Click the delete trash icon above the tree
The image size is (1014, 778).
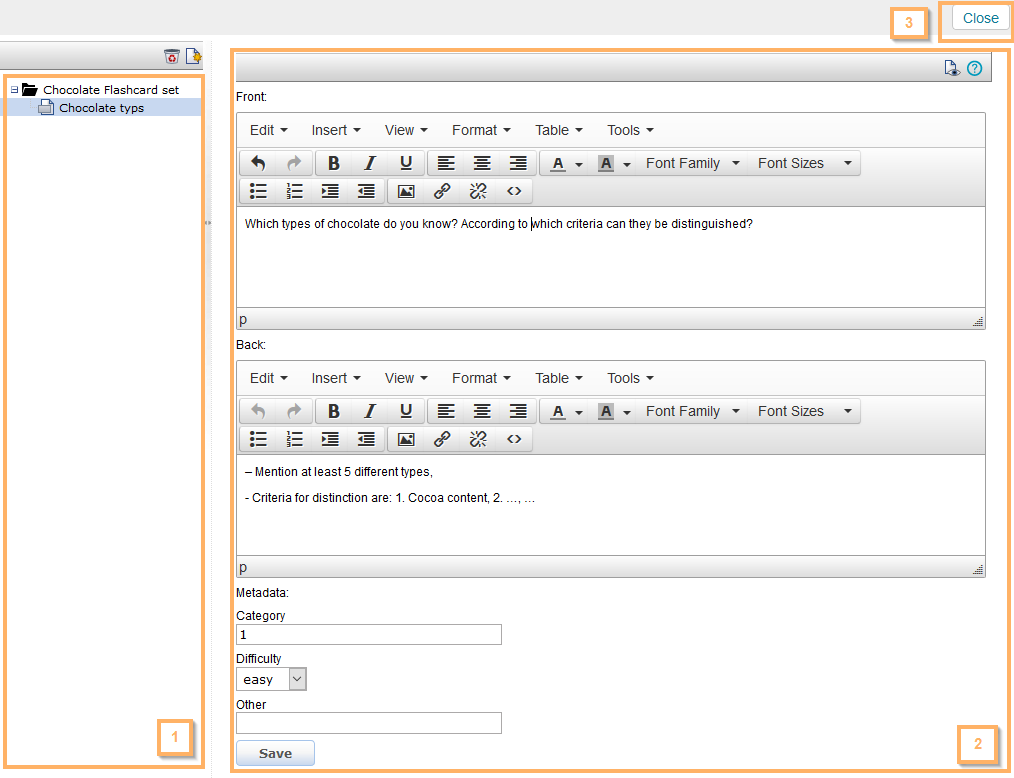point(172,56)
